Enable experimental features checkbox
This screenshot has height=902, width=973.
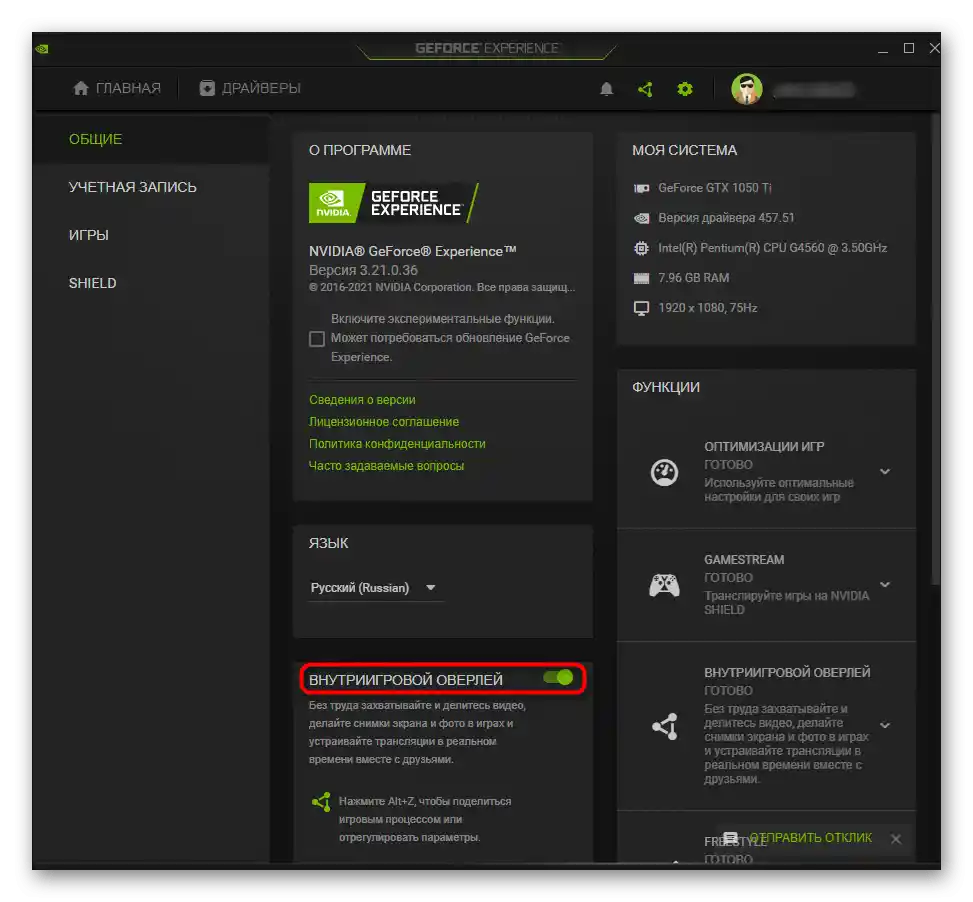coord(316,339)
